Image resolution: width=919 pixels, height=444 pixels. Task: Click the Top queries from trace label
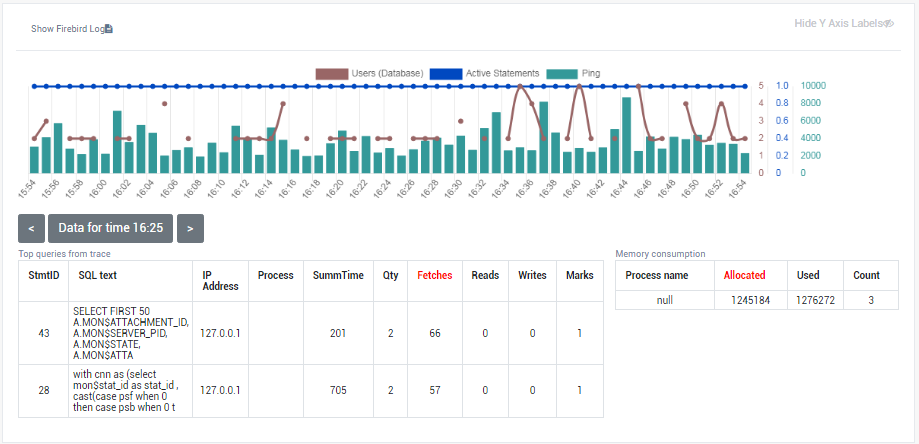coord(64,254)
